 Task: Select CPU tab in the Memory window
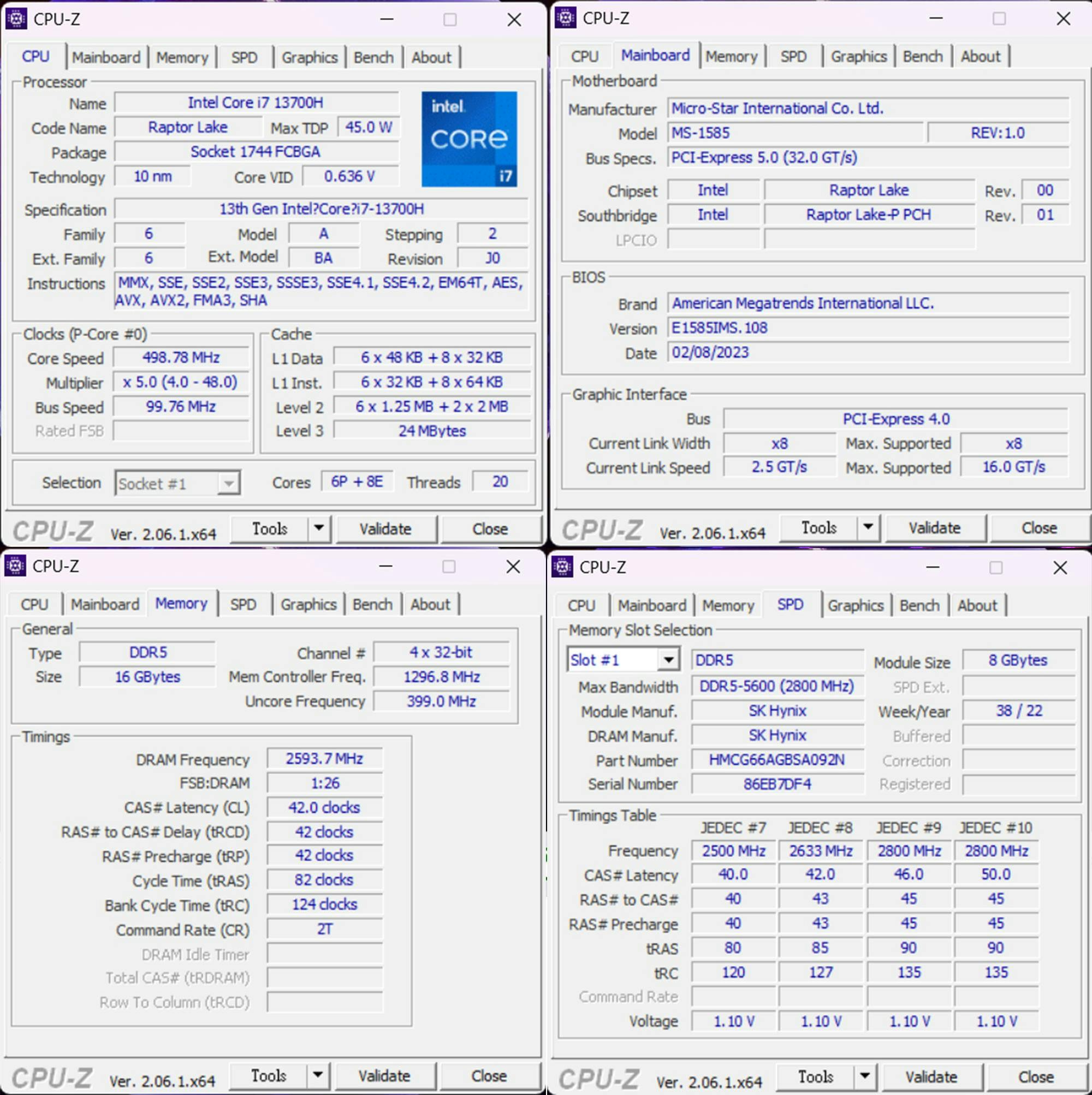click(x=34, y=604)
